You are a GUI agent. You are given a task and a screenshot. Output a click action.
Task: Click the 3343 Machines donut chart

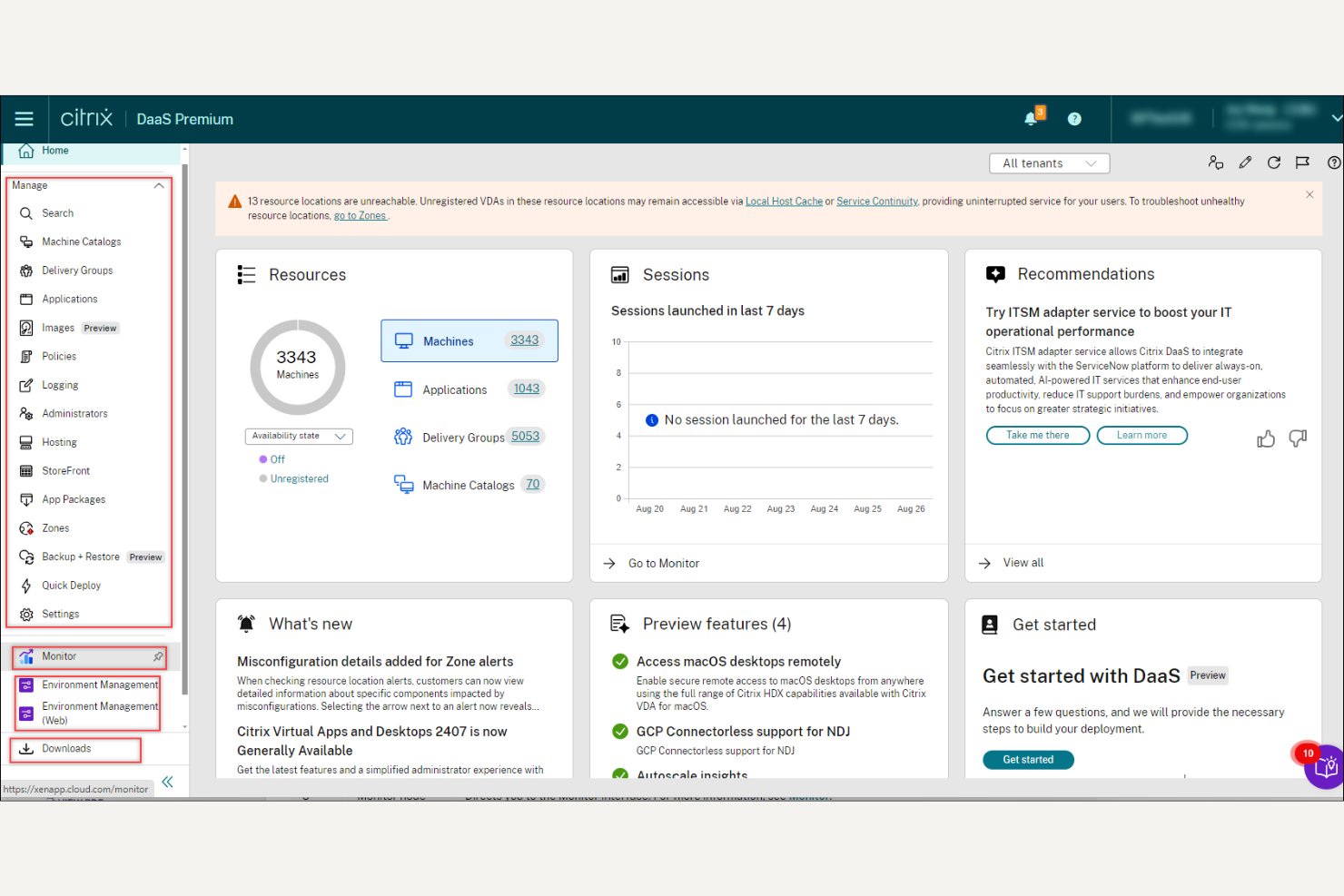(x=298, y=367)
